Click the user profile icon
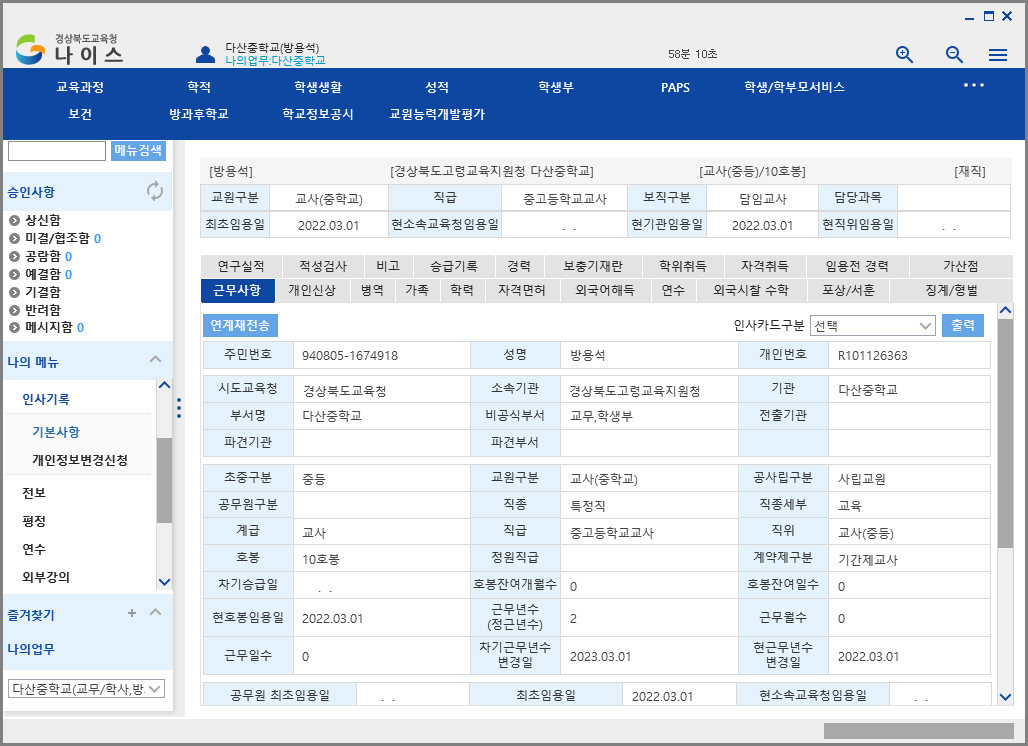 tap(205, 54)
